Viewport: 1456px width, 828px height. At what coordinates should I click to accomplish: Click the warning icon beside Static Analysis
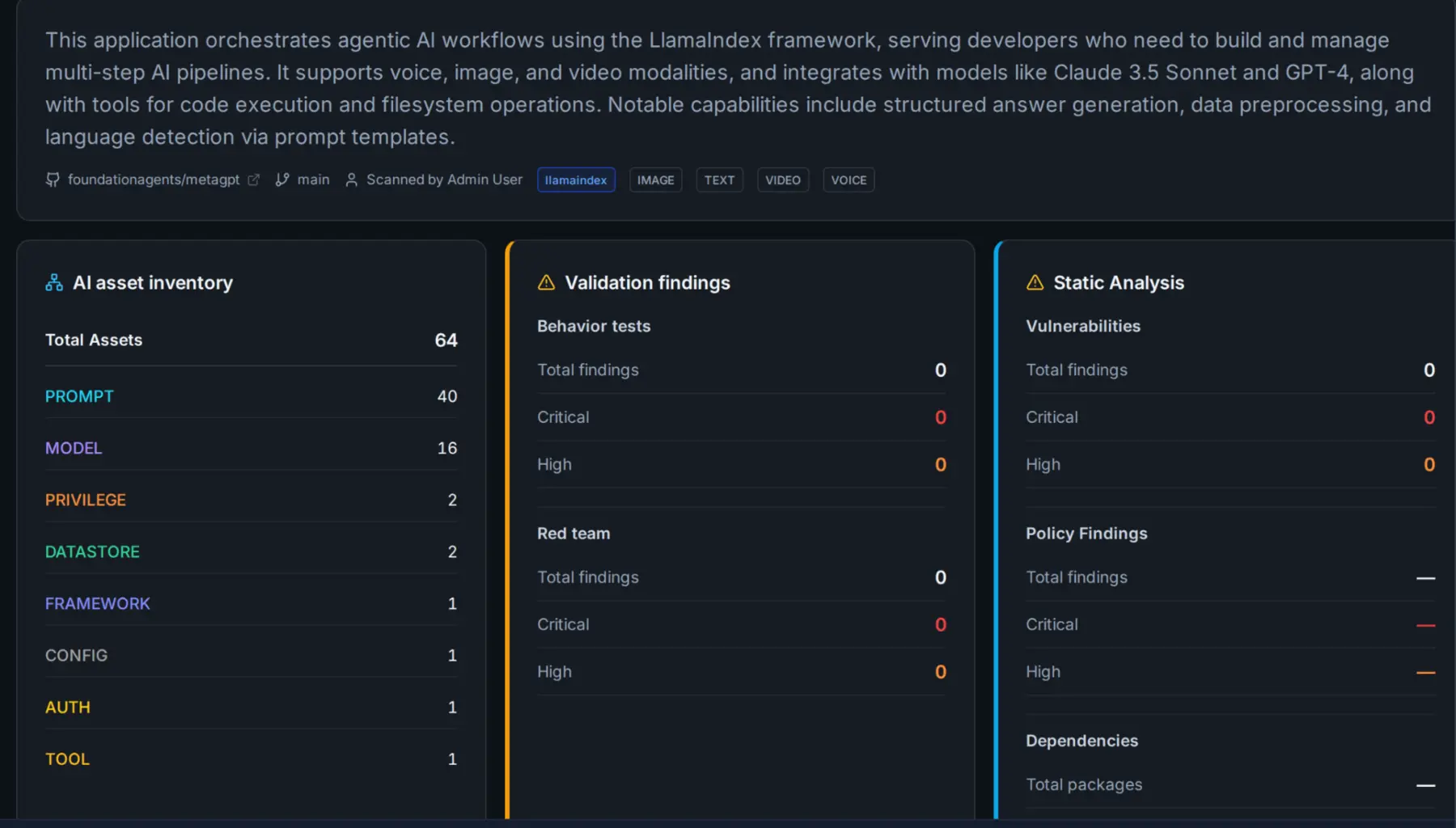pyautogui.click(x=1035, y=282)
